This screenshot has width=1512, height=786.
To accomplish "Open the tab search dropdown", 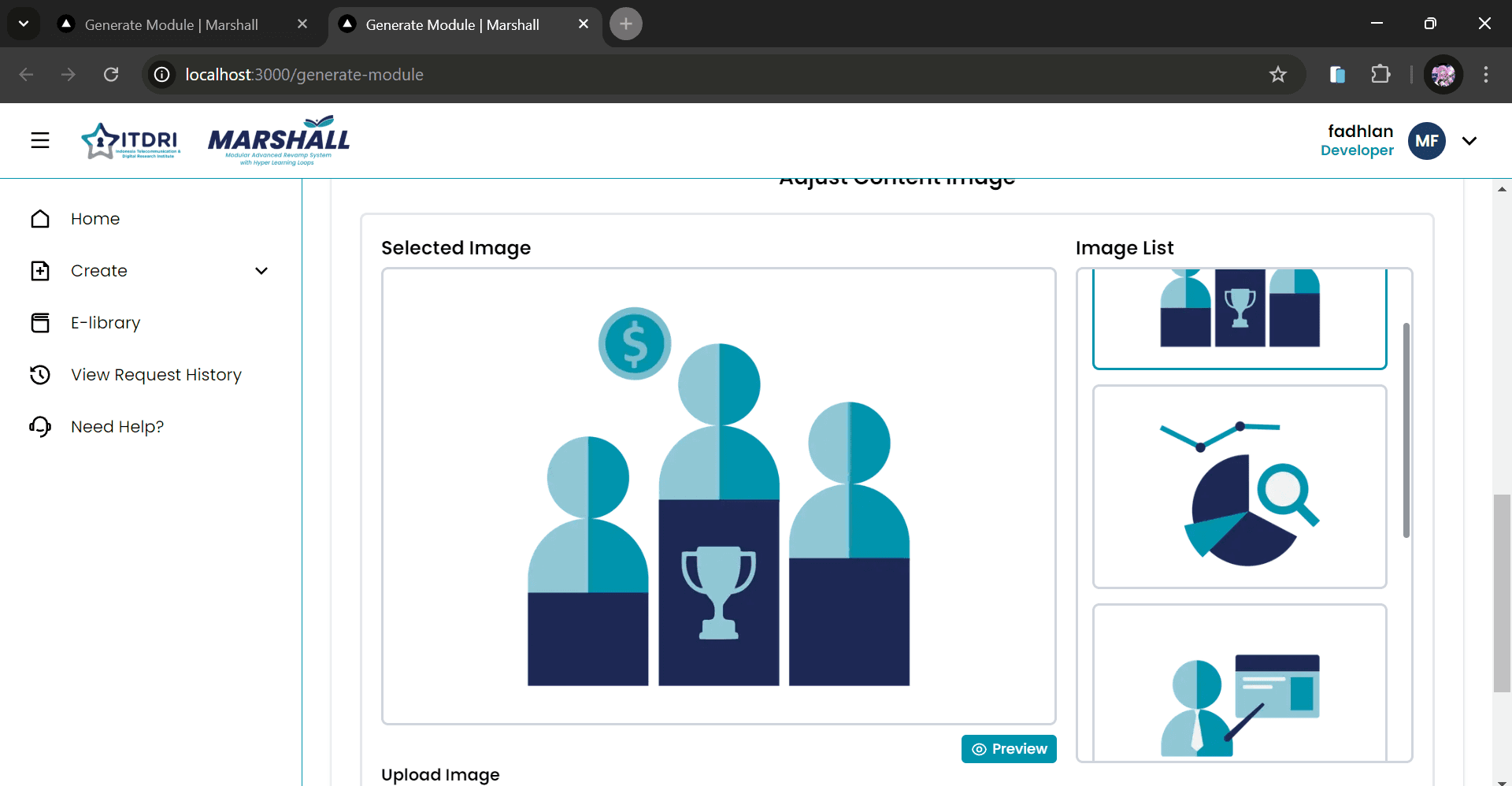I will point(24,24).
